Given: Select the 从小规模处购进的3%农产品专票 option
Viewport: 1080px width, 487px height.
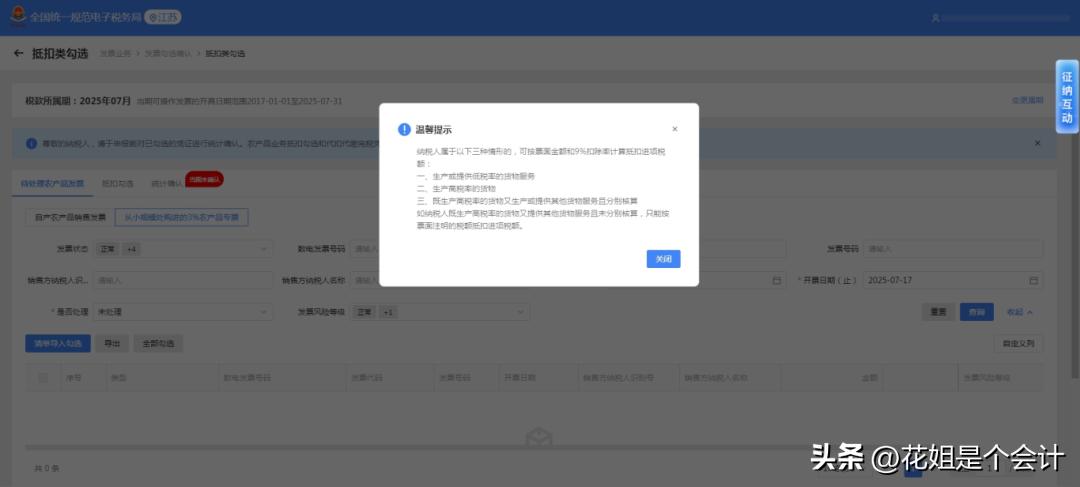Looking at the screenshot, I should 182,217.
